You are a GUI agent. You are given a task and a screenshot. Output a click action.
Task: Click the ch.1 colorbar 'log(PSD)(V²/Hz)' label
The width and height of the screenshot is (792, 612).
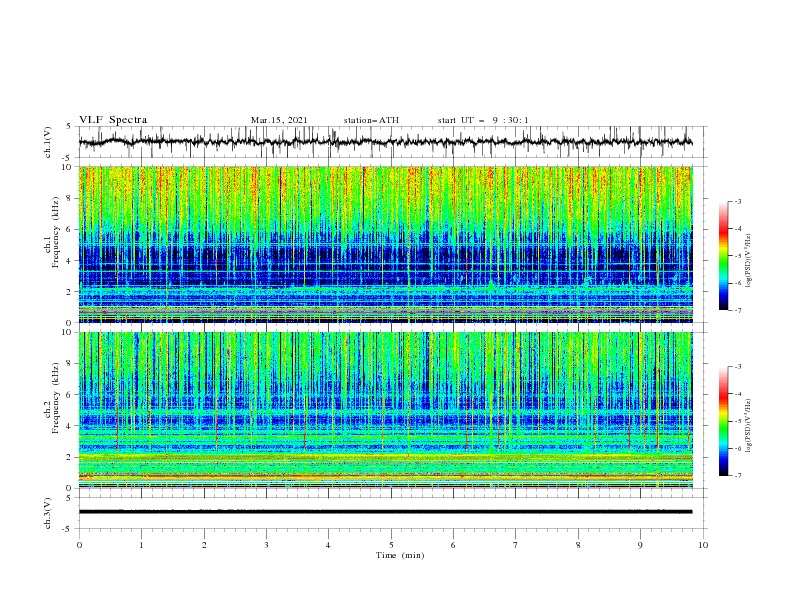tap(749, 261)
